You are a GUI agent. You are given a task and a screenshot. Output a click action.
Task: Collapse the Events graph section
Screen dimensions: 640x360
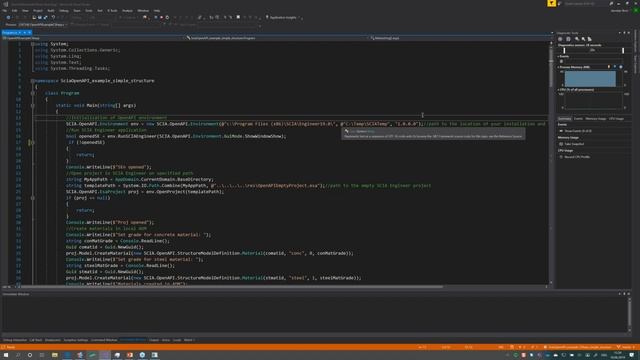558,56
